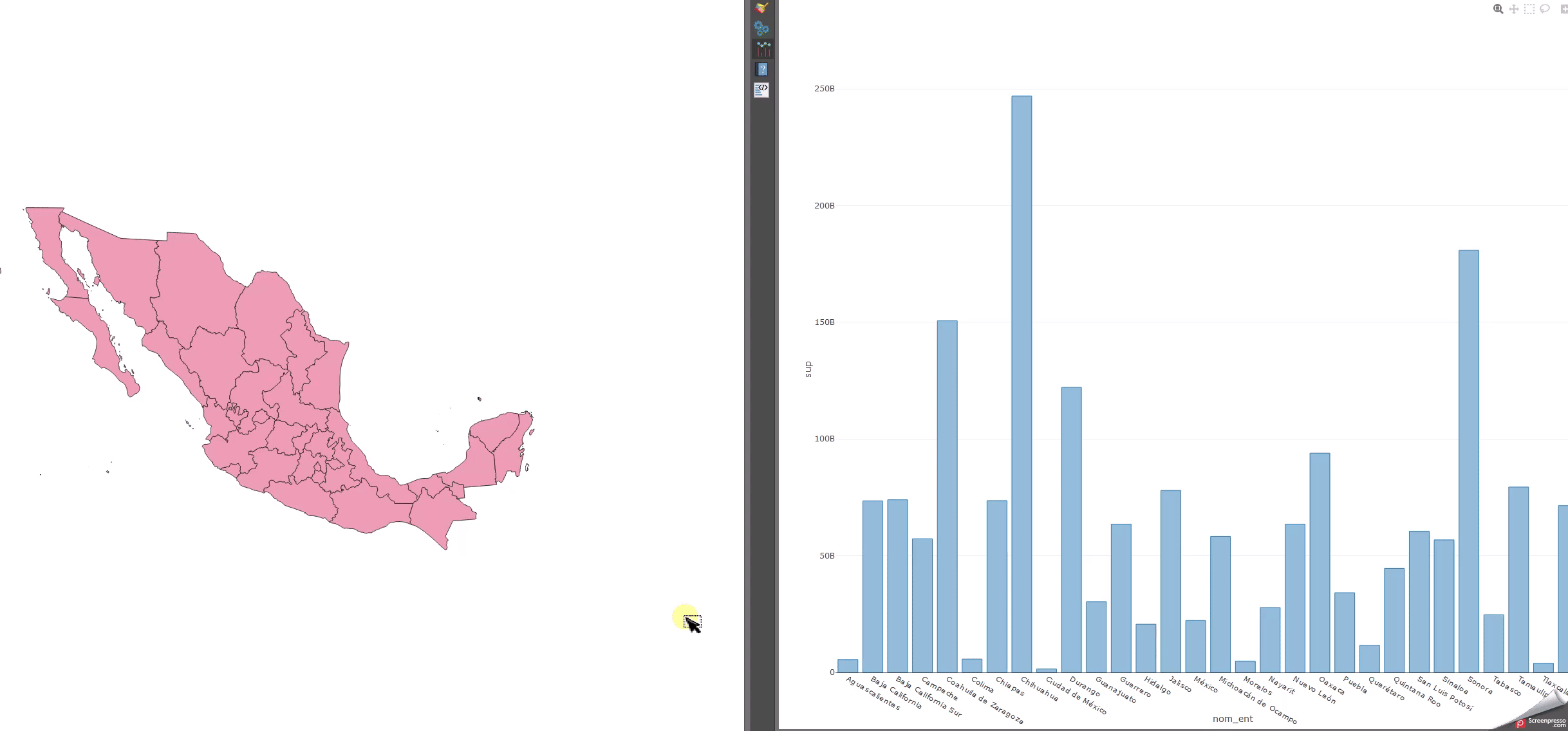The image size is (1568, 731).
Task: Open the gears processing tool in sidebar
Action: point(762,28)
